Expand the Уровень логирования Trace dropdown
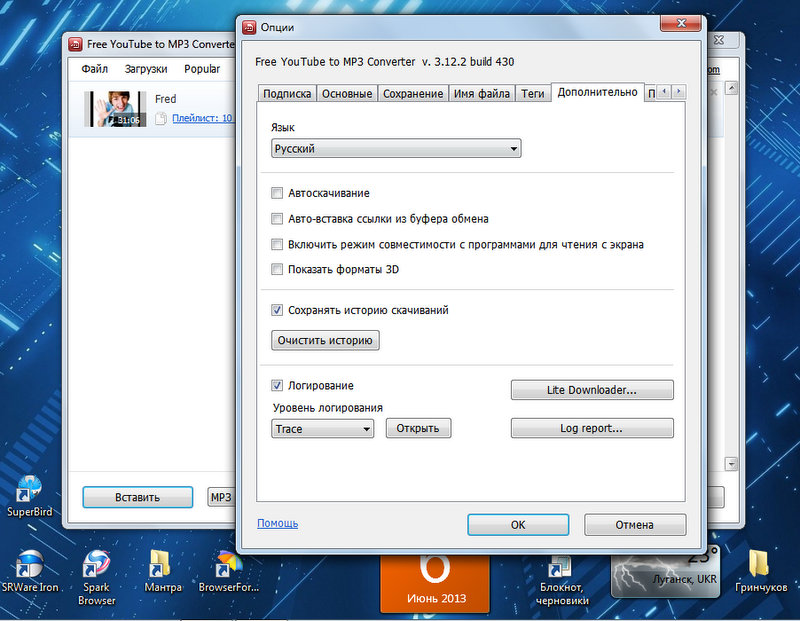The height and width of the screenshot is (621, 800). [322, 429]
